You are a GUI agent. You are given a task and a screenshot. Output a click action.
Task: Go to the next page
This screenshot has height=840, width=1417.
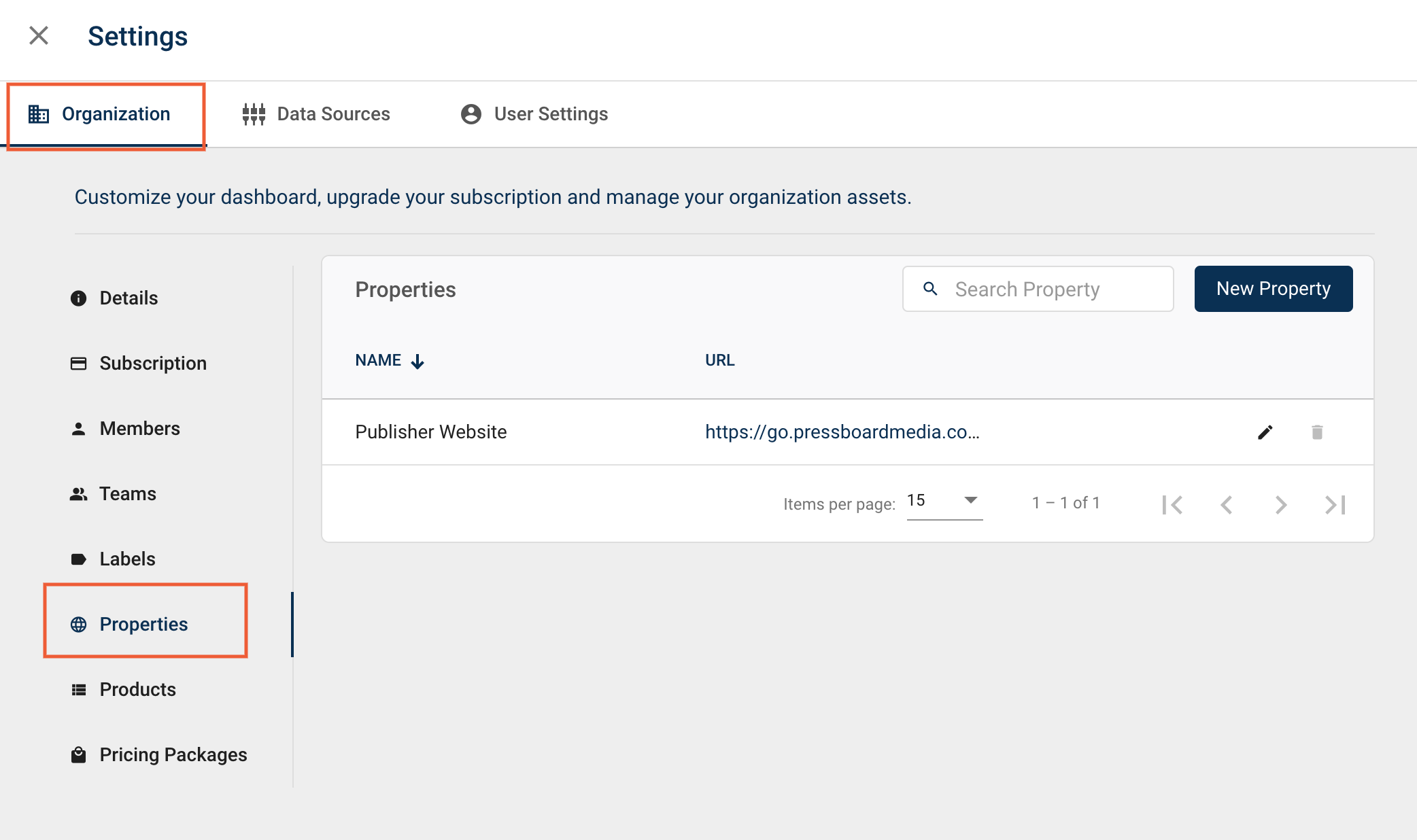[x=1281, y=505]
